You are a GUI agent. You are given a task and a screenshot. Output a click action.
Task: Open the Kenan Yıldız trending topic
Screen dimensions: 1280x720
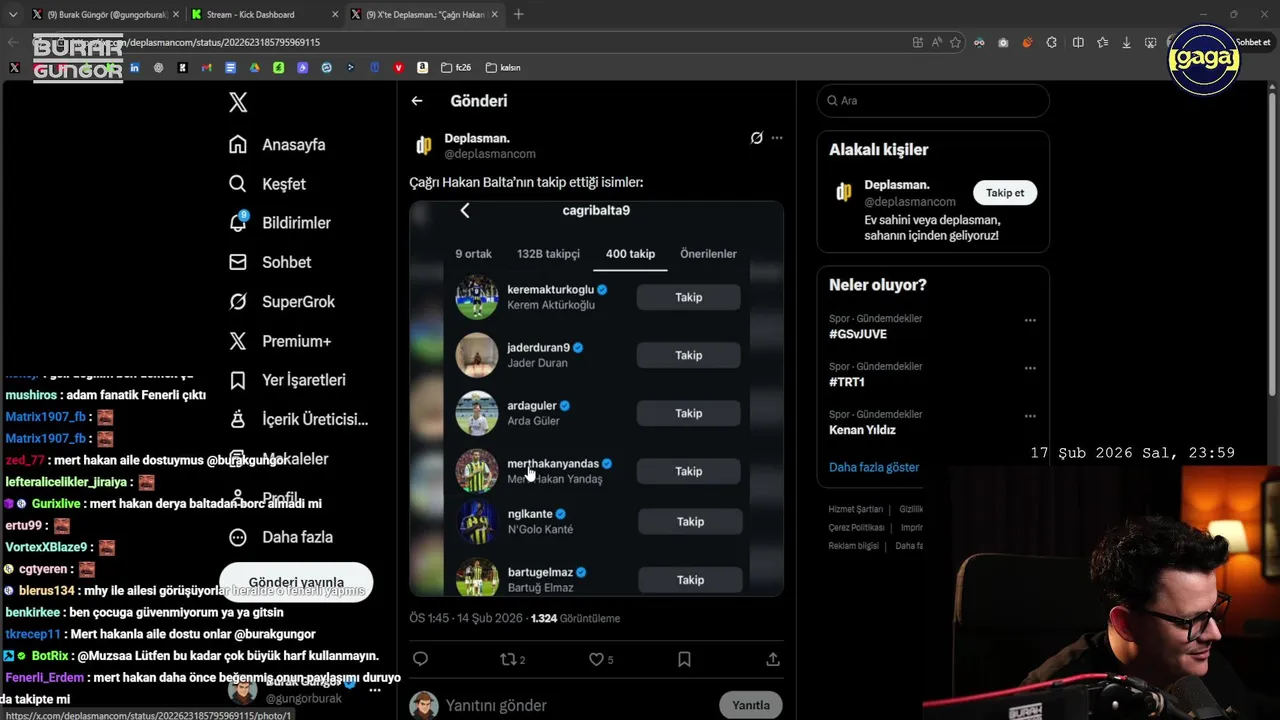coord(862,430)
